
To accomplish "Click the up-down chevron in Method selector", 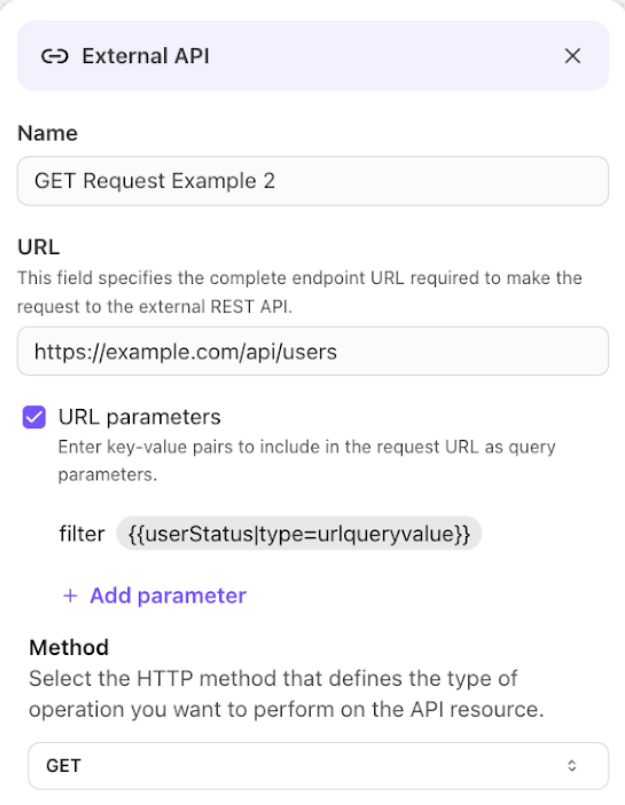I will [x=572, y=766].
